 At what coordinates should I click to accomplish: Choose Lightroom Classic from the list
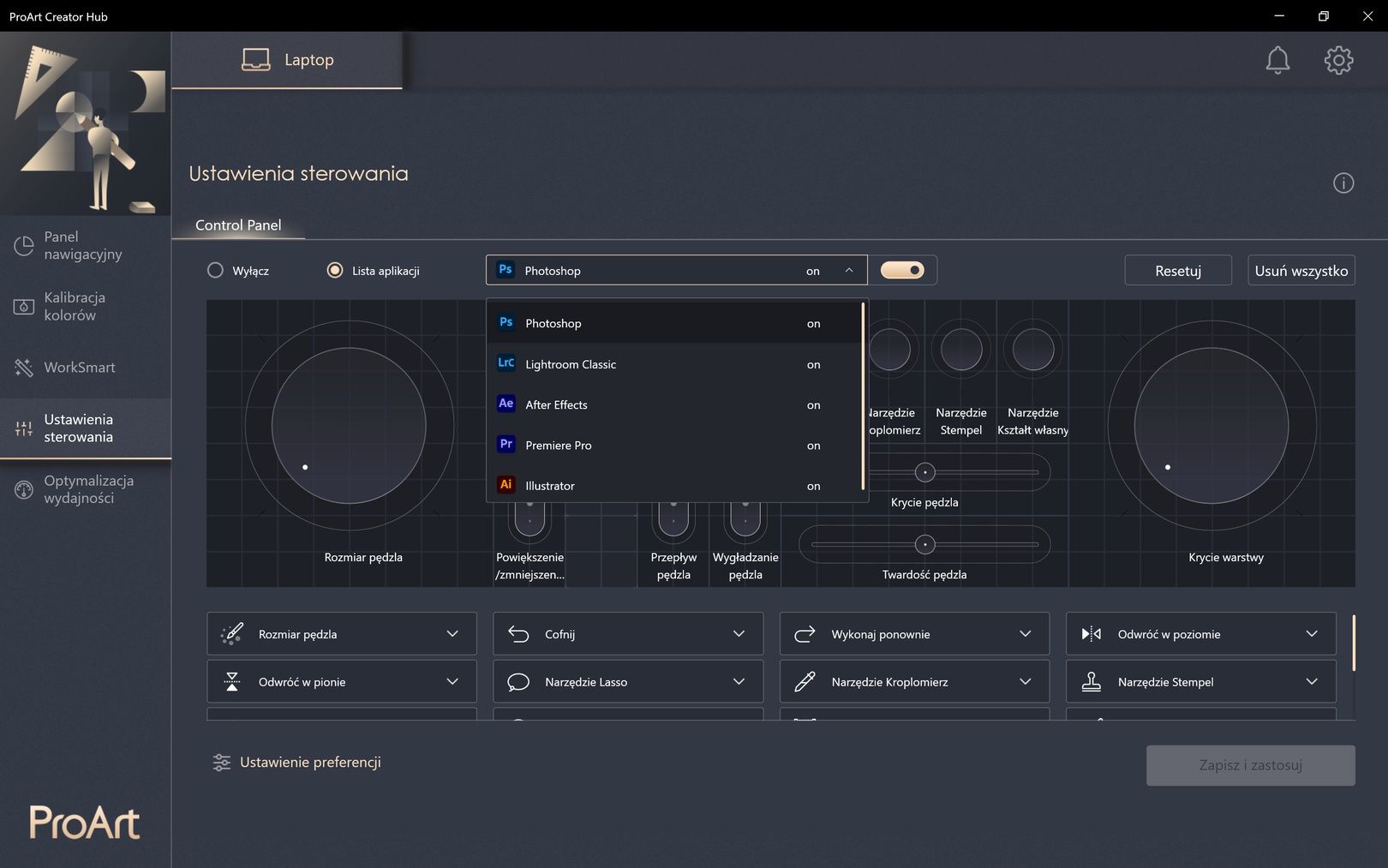673,364
